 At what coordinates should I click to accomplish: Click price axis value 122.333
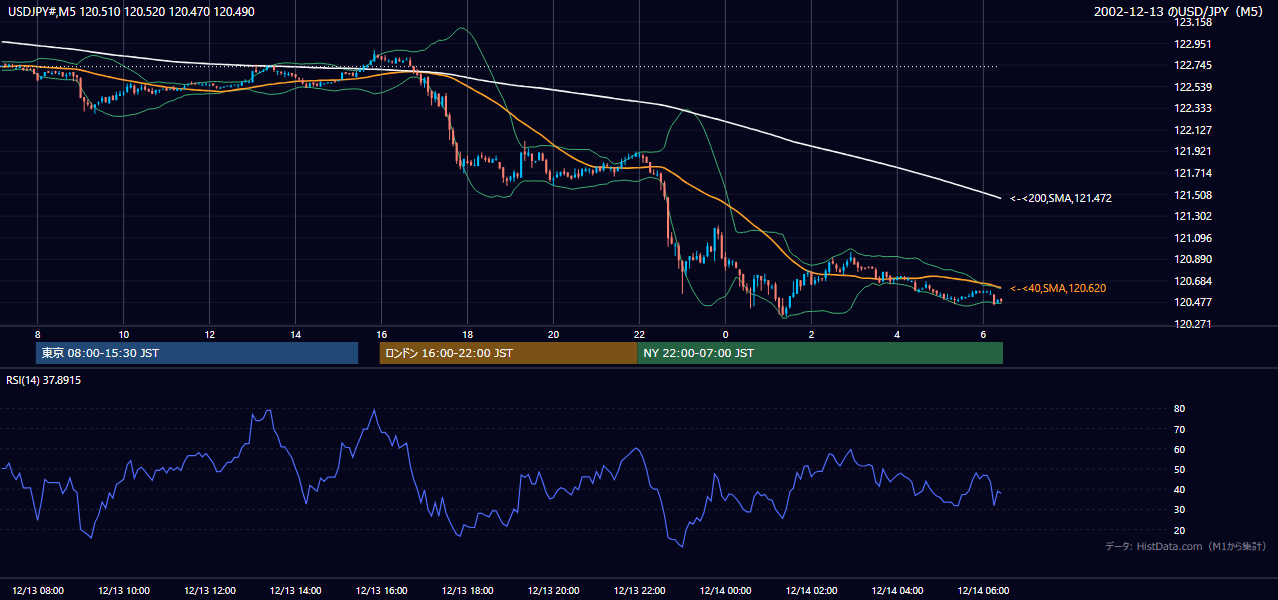(1193, 108)
